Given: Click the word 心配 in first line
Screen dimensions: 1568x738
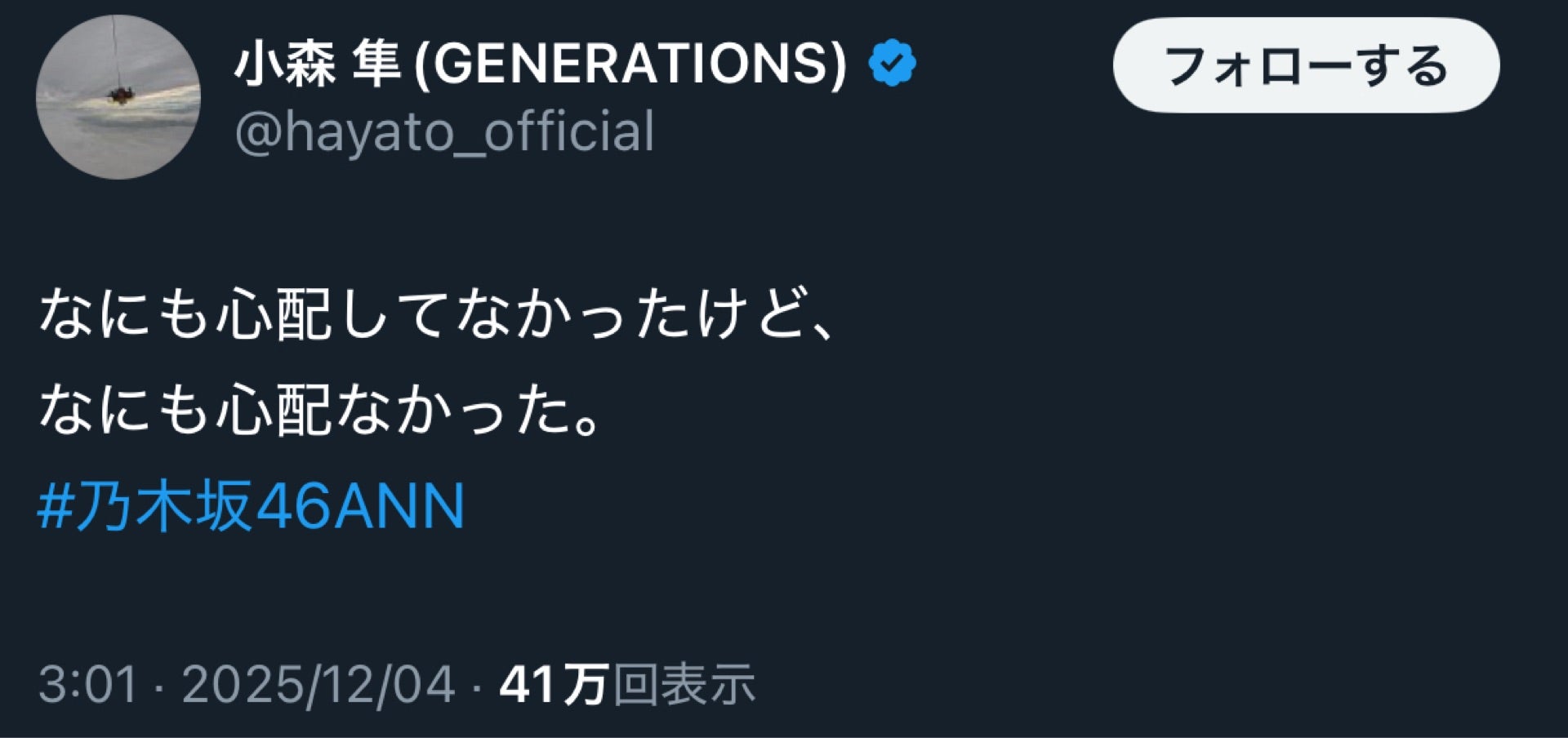Looking at the screenshot, I should tap(274, 313).
